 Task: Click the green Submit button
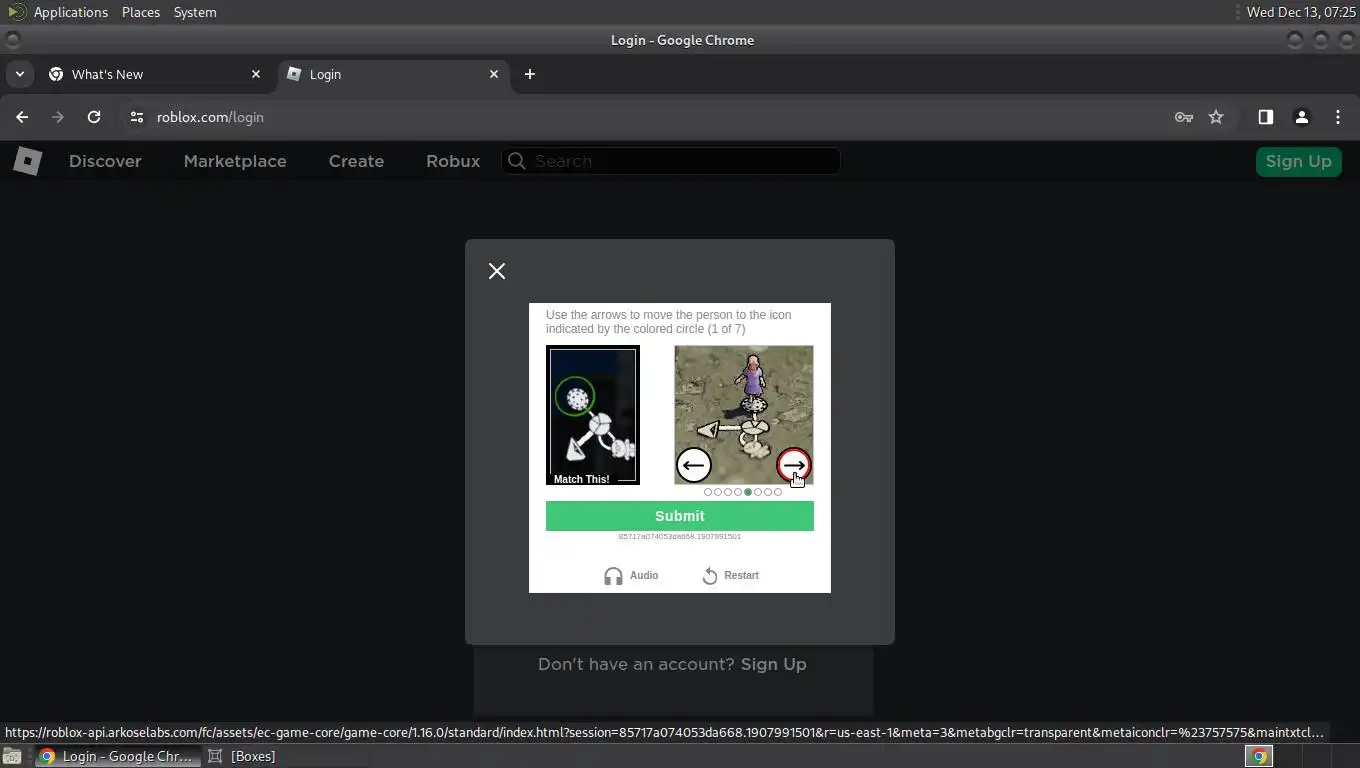680,516
